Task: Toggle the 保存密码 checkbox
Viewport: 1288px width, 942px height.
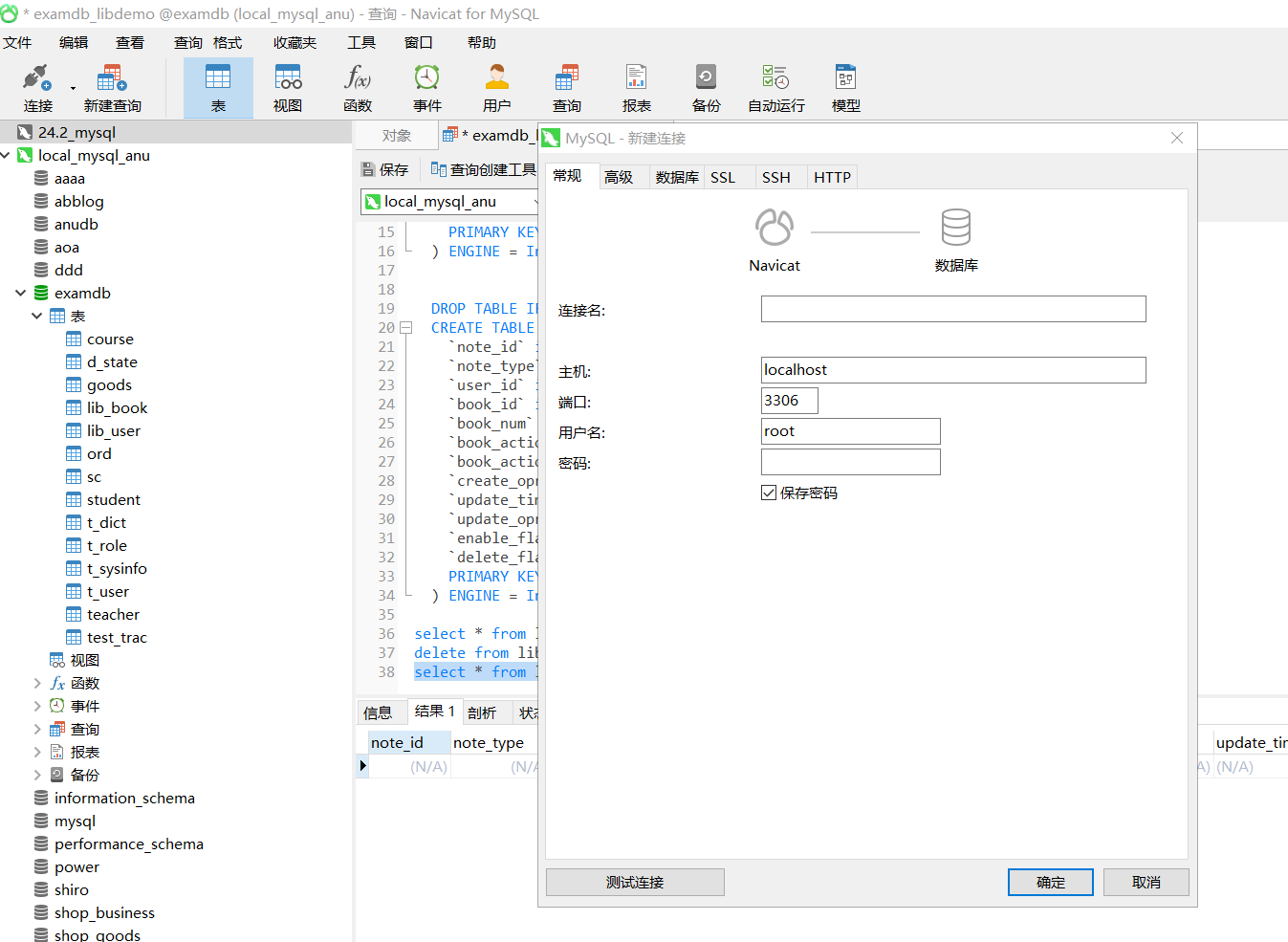Action: pyautogui.click(x=769, y=493)
